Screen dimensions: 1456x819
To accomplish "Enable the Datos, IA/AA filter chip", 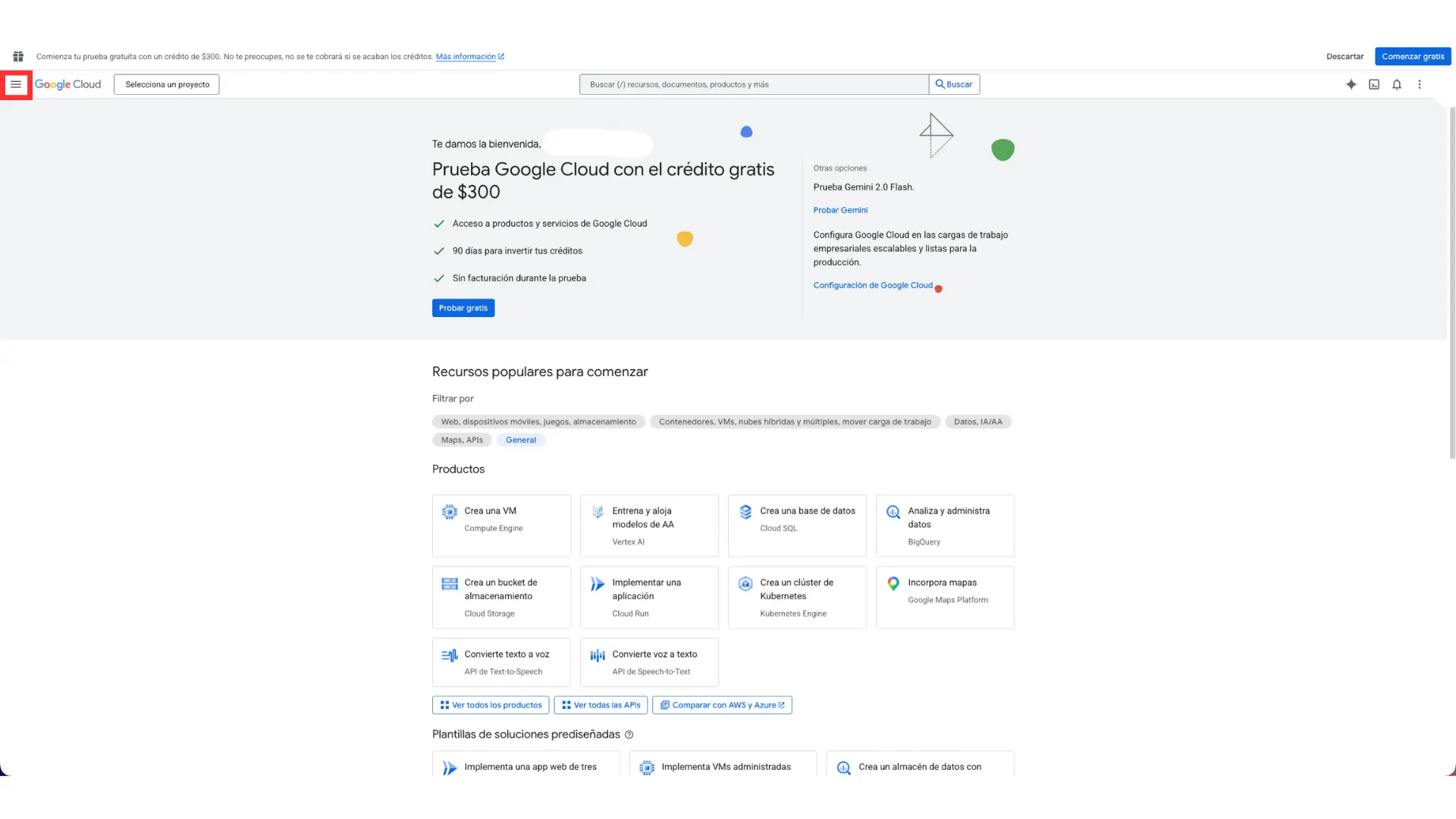I will click(x=977, y=422).
